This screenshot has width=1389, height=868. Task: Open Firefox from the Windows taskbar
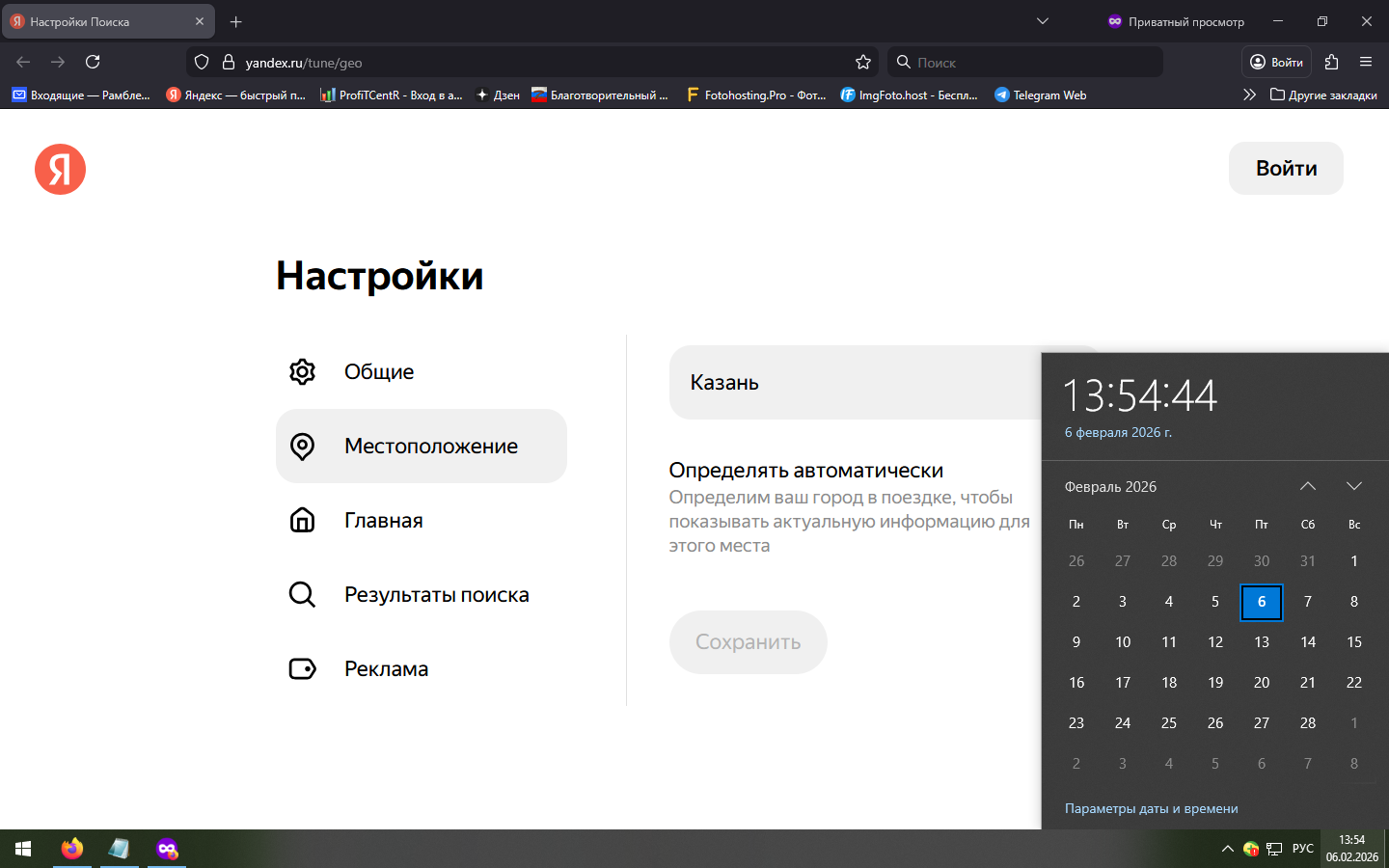pos(72,849)
